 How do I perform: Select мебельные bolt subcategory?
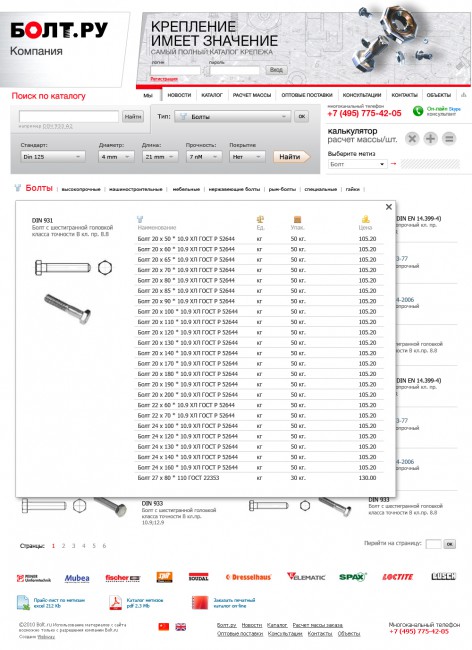pyautogui.click(x=186, y=189)
